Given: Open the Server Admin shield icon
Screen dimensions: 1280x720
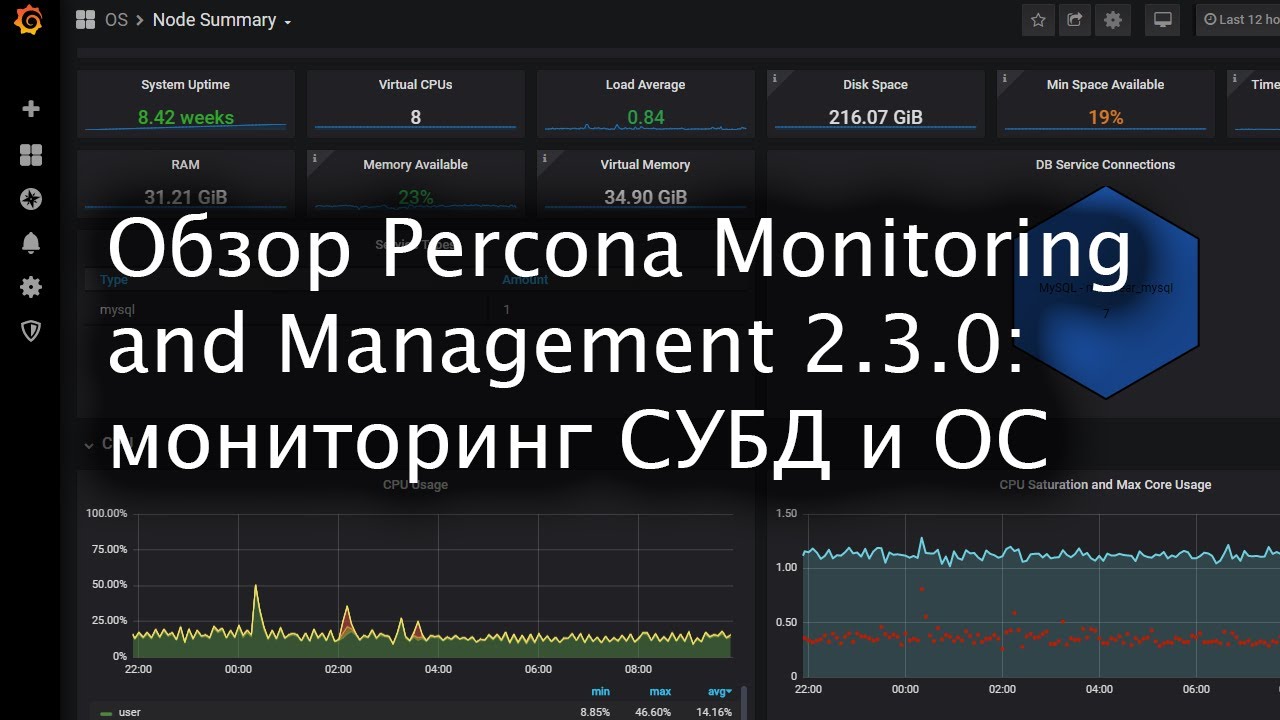Looking at the screenshot, I should point(31,331).
